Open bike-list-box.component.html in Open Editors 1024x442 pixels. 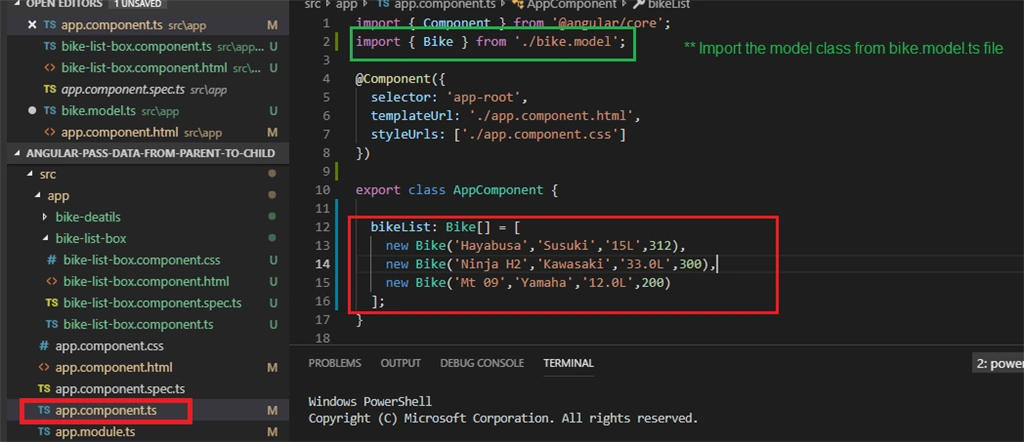144,68
